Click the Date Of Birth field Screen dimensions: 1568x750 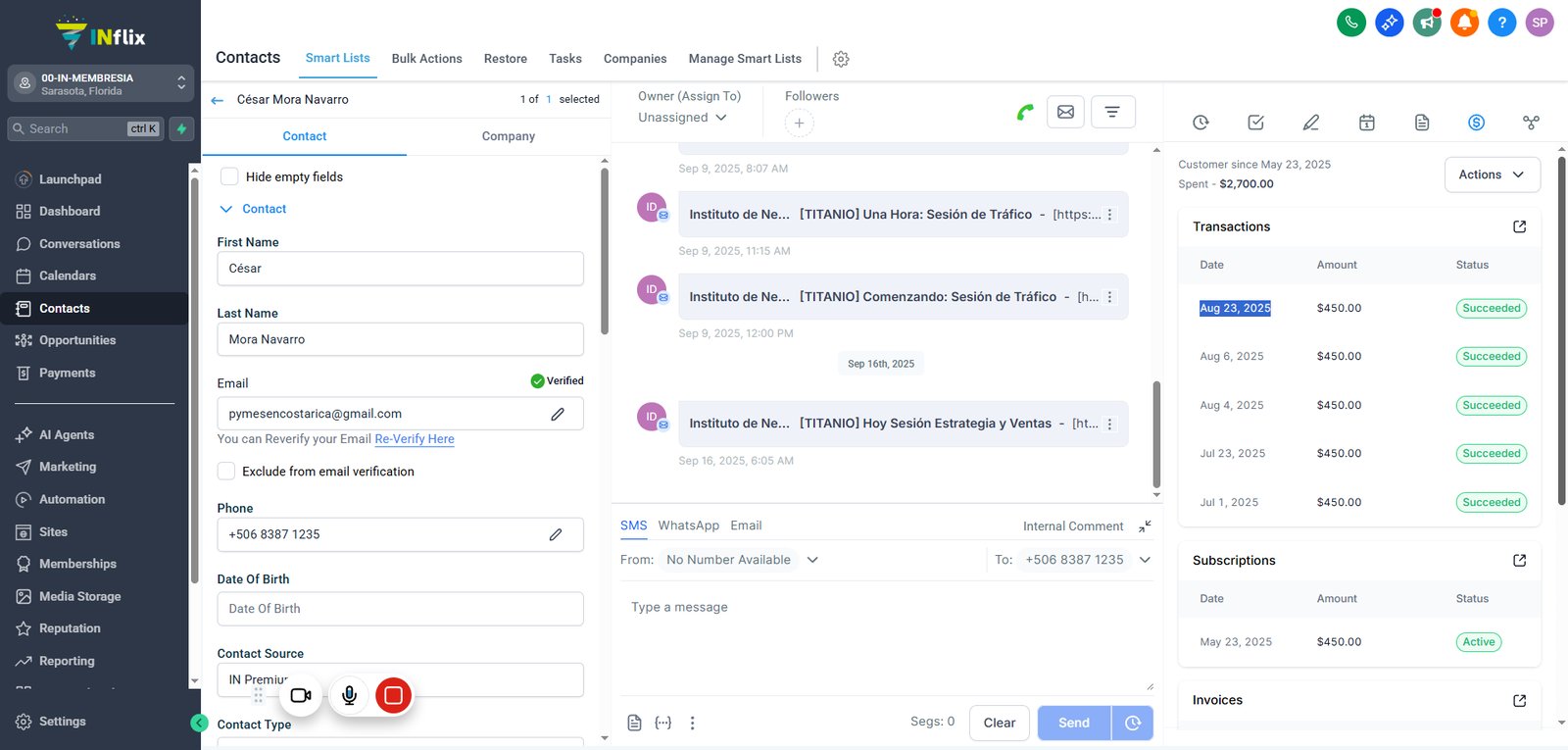[400, 609]
